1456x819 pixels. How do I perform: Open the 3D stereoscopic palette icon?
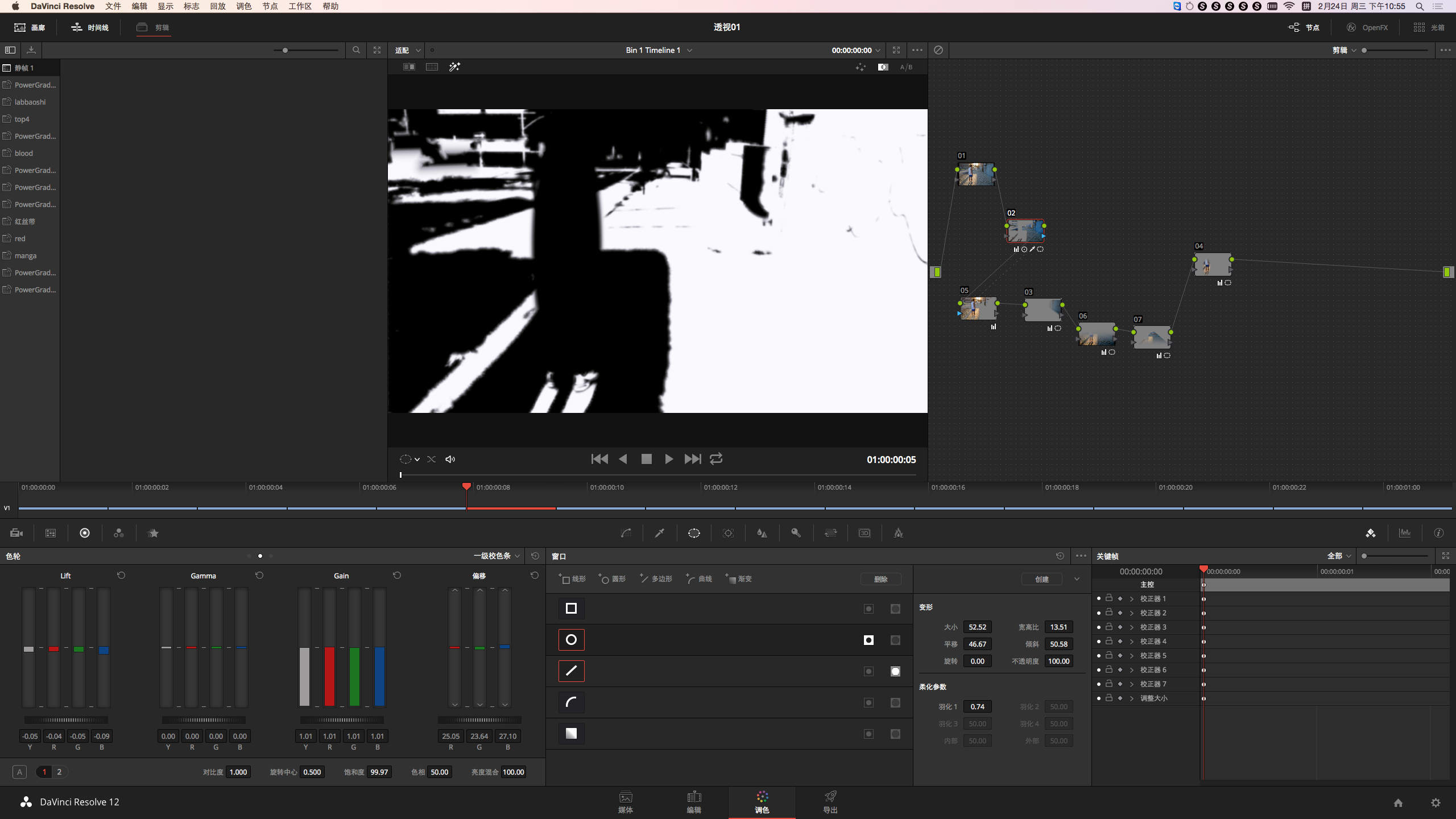pos(864,533)
